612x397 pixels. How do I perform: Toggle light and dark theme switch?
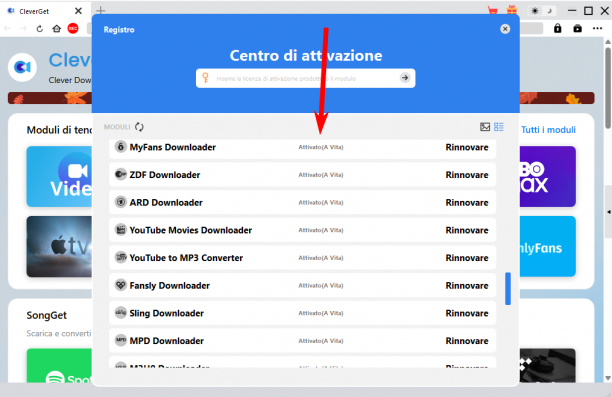(542, 11)
